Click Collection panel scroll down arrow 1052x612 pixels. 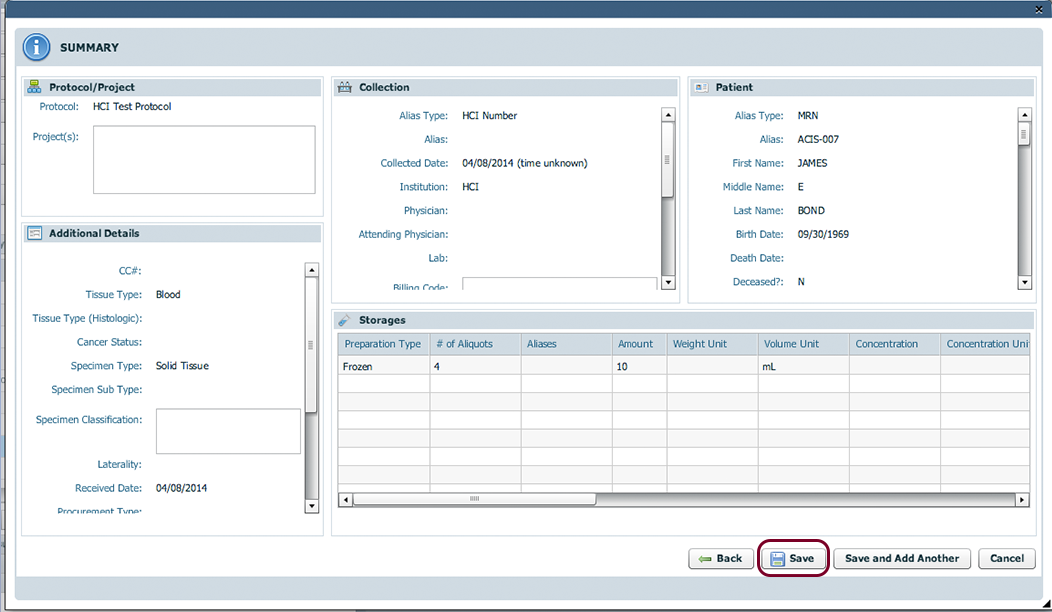click(x=668, y=283)
